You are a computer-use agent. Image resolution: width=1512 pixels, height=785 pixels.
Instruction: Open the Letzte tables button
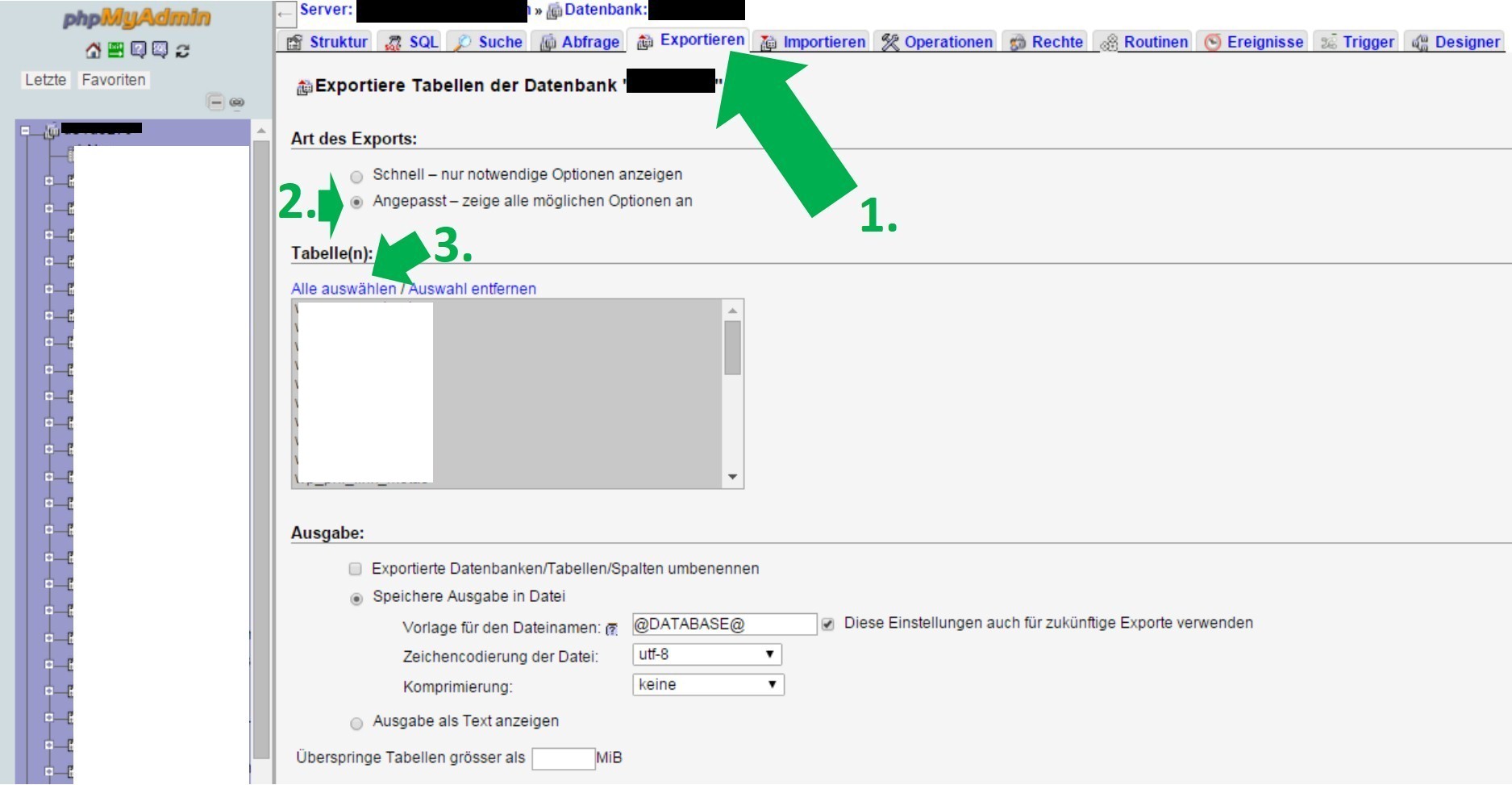(x=45, y=80)
